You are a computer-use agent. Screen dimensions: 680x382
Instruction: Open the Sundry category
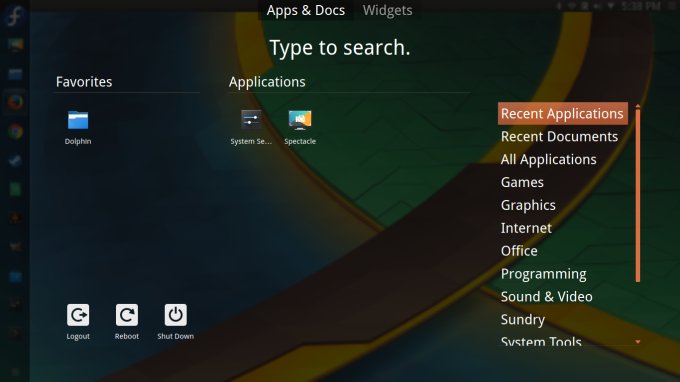[x=523, y=320]
